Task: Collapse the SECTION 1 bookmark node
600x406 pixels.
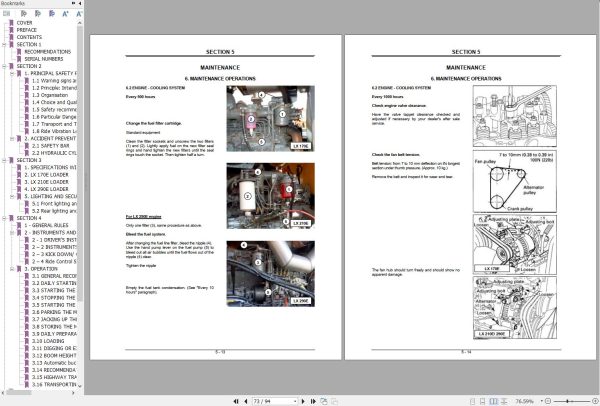Action: [x=4, y=44]
